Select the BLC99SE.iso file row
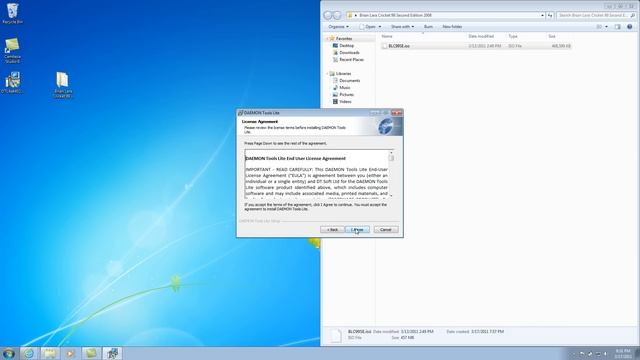The height and width of the screenshot is (360, 640). (x=476, y=46)
